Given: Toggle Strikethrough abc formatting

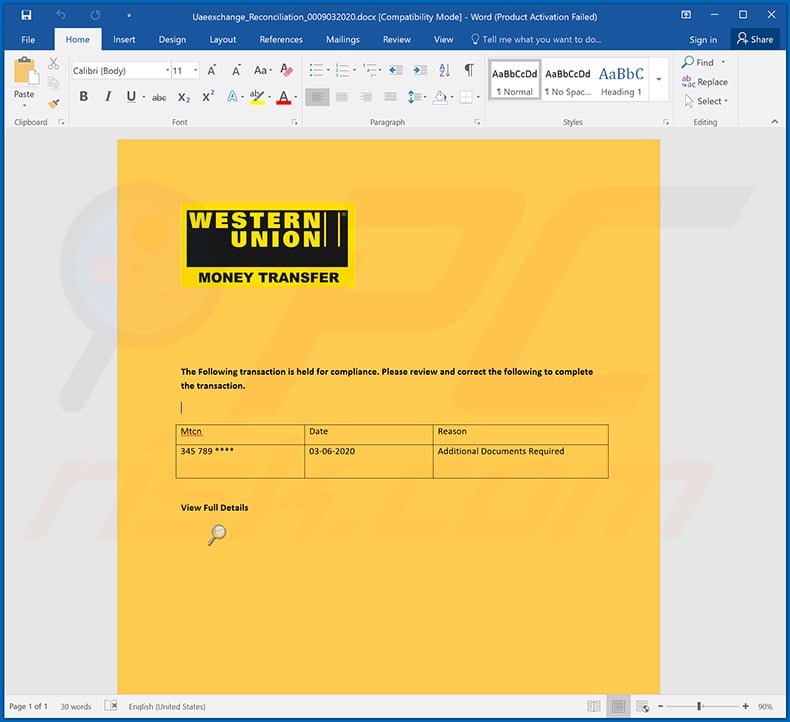Looking at the screenshot, I should (159, 97).
